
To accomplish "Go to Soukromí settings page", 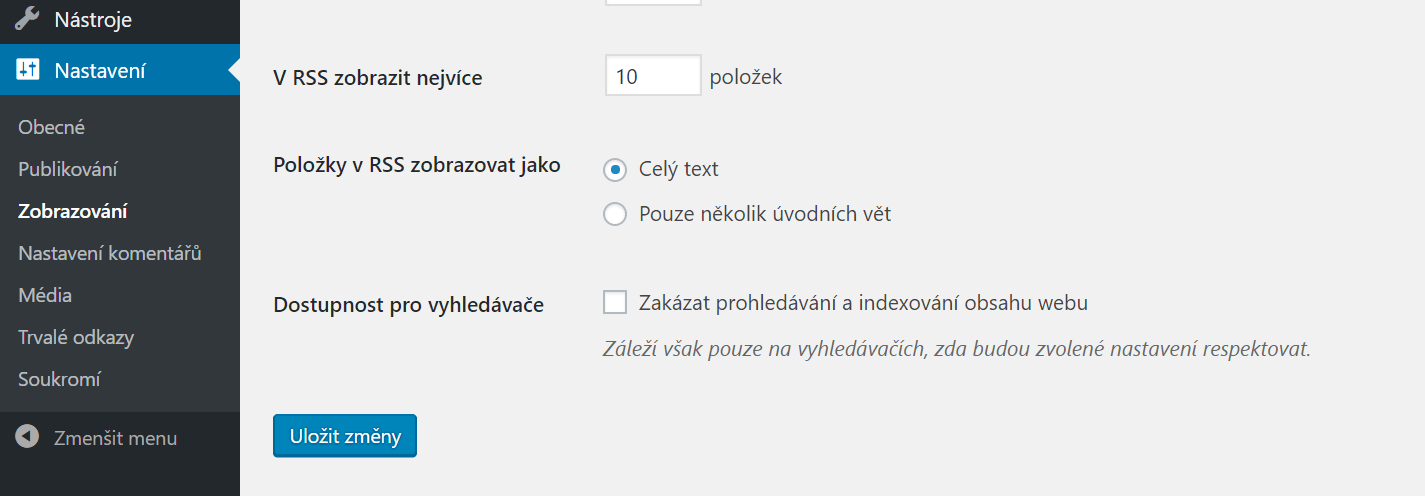I will [x=59, y=379].
